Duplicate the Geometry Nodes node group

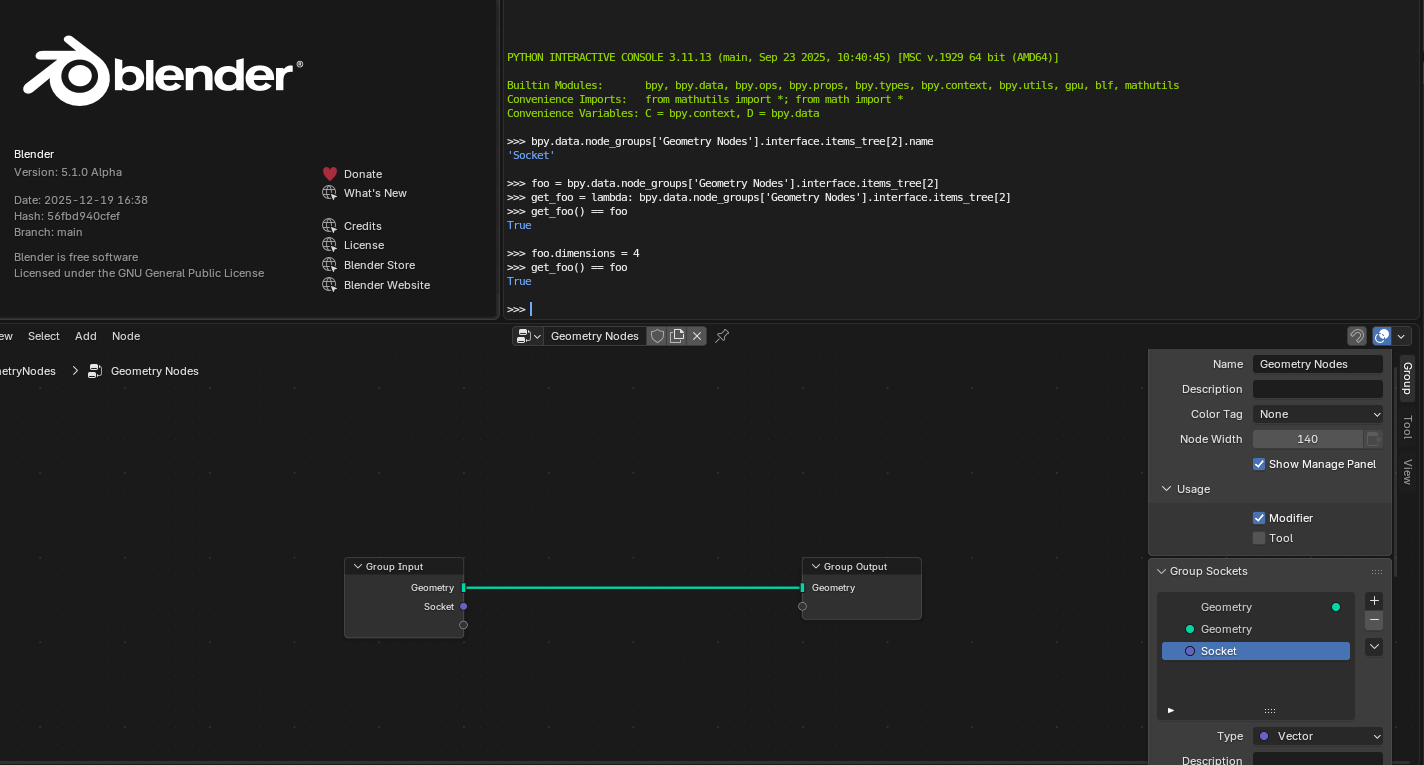677,336
